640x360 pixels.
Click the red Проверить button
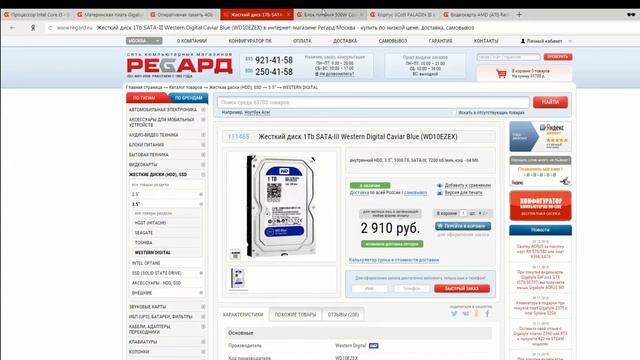(558, 57)
